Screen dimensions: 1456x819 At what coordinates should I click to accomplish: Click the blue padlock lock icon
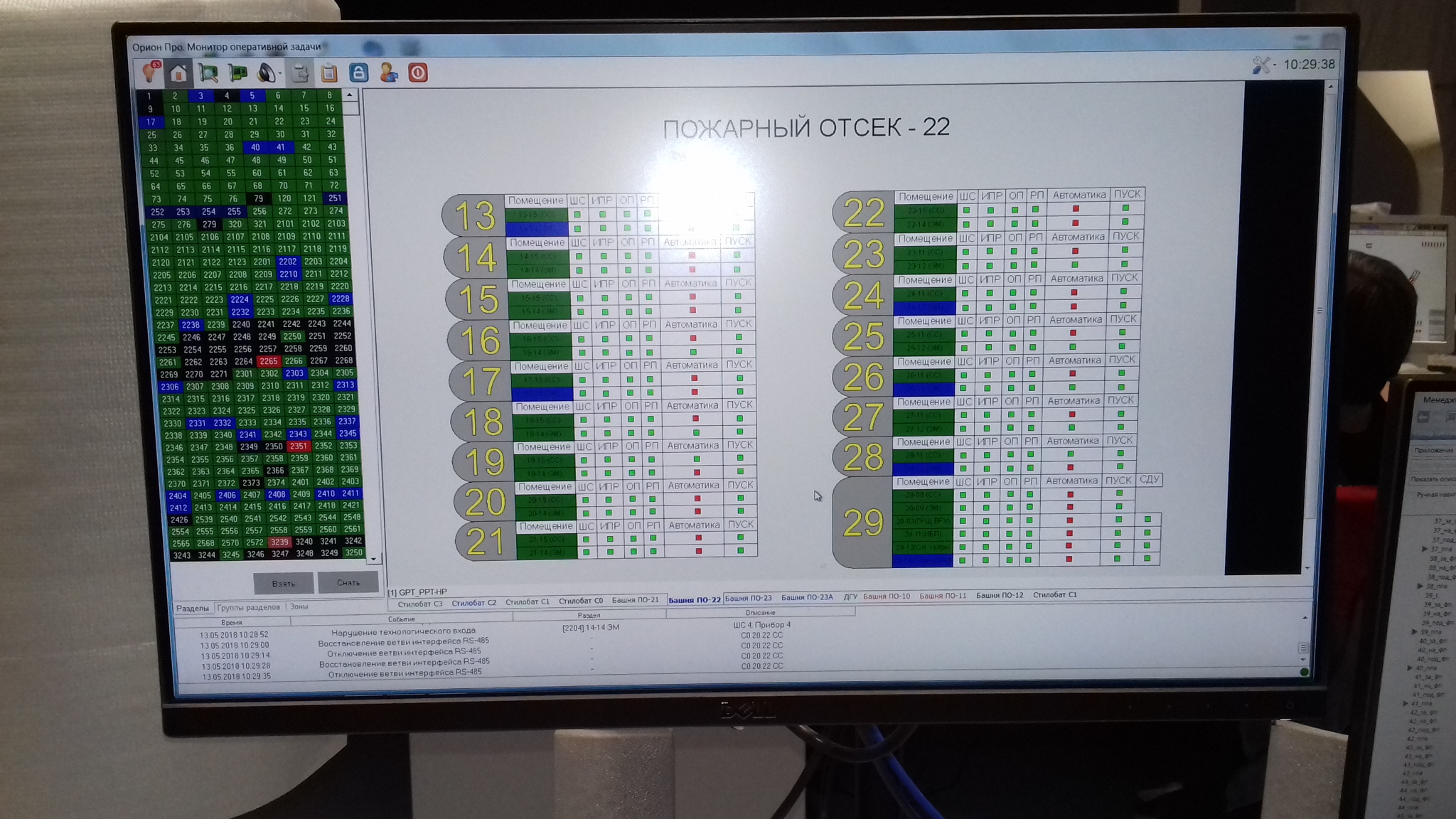[359, 73]
